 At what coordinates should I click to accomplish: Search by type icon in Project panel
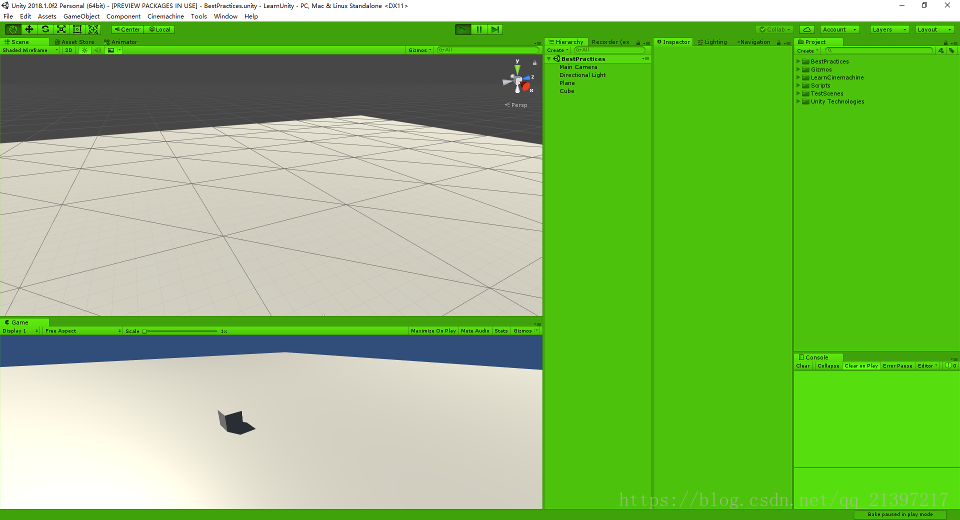(941, 51)
